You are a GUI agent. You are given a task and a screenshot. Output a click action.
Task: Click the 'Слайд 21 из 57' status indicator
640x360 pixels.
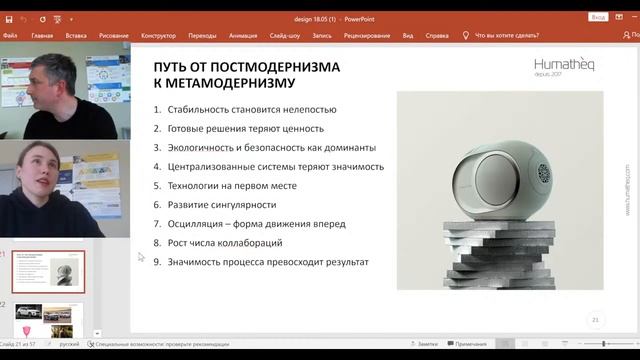point(18,344)
